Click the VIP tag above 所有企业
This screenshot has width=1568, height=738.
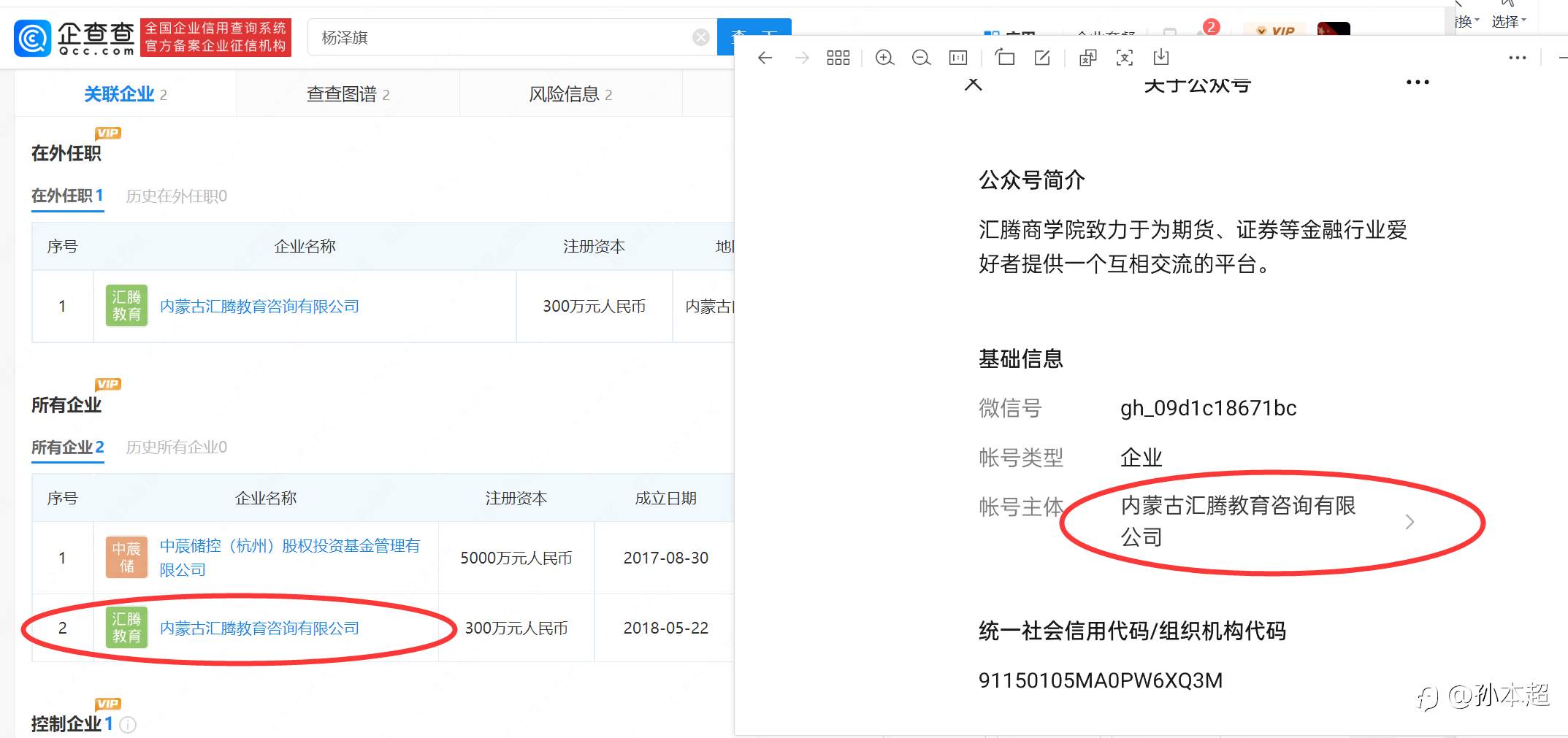(108, 384)
